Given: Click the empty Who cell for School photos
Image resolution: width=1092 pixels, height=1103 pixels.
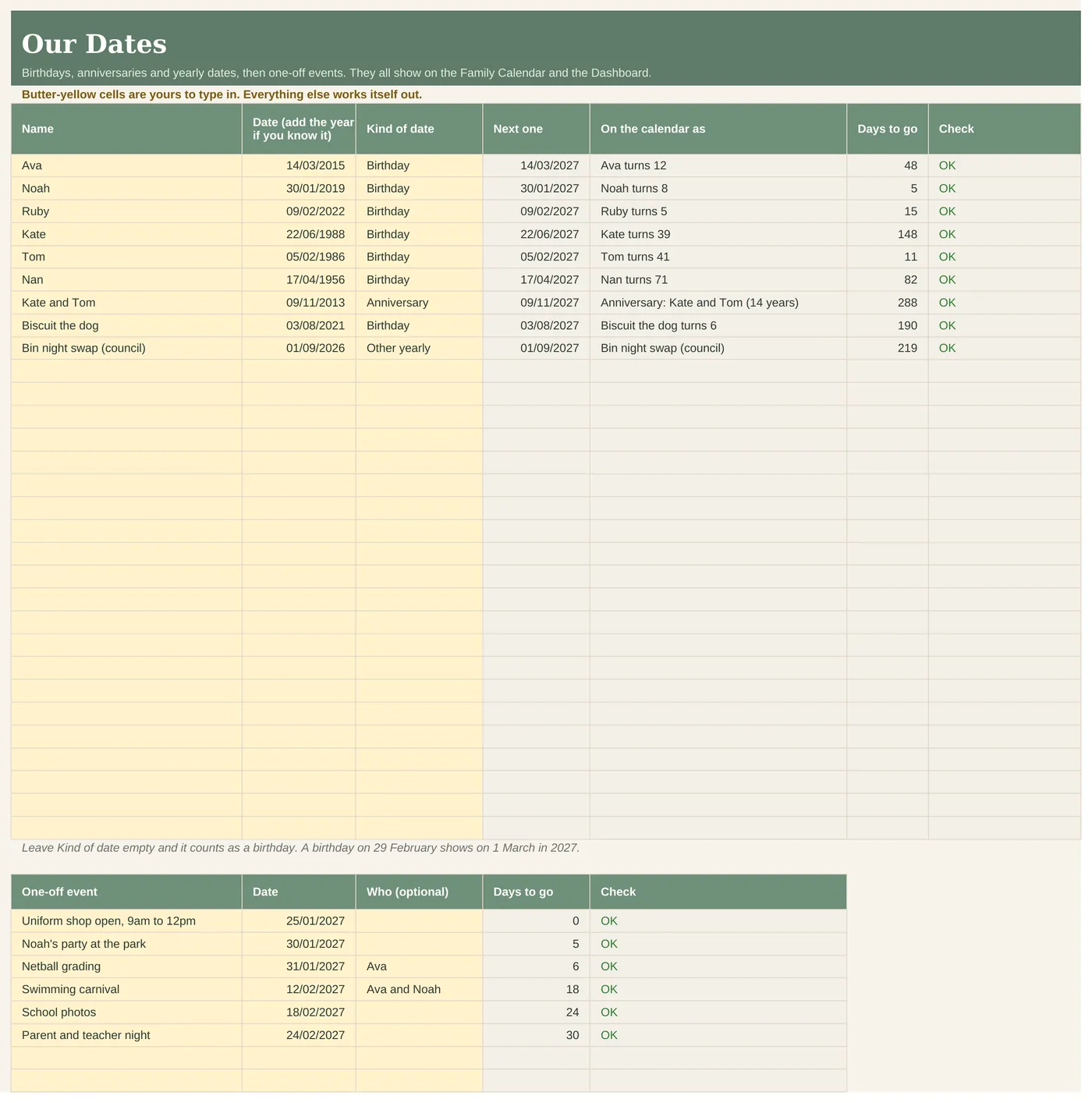Looking at the screenshot, I should 419,1013.
